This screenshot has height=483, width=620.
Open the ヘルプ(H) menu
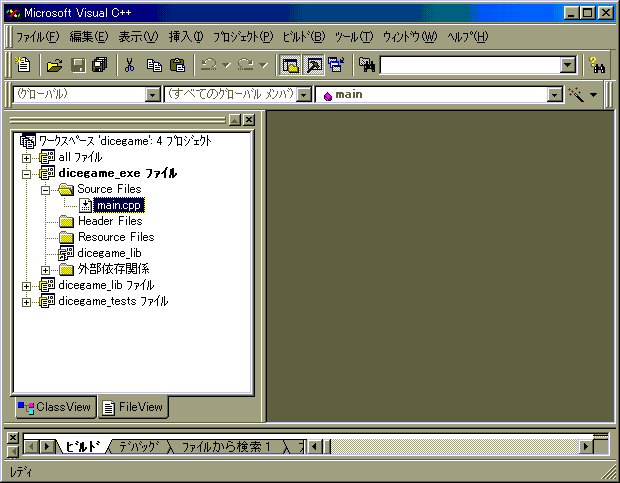[x=468, y=37]
